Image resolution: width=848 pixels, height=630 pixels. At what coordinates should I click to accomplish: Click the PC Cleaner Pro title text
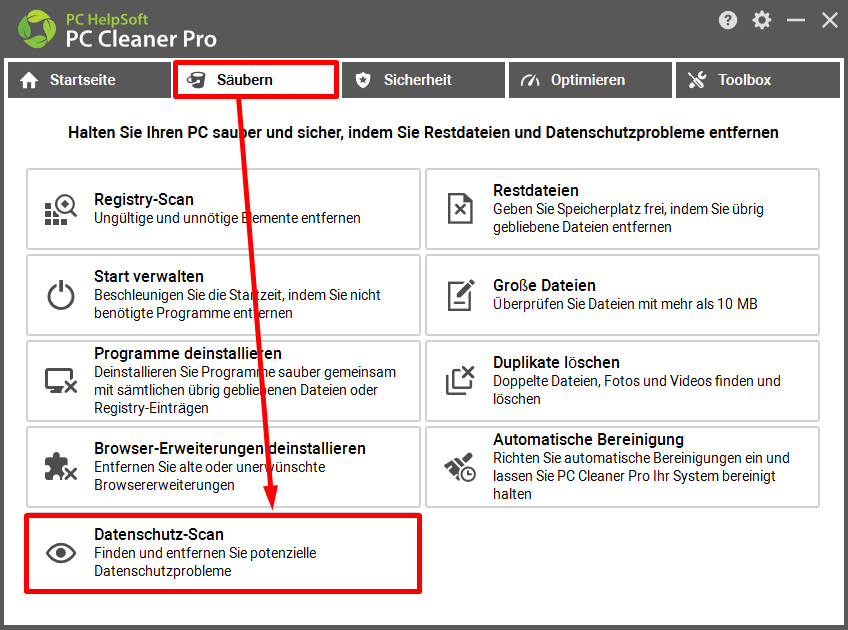(141, 39)
